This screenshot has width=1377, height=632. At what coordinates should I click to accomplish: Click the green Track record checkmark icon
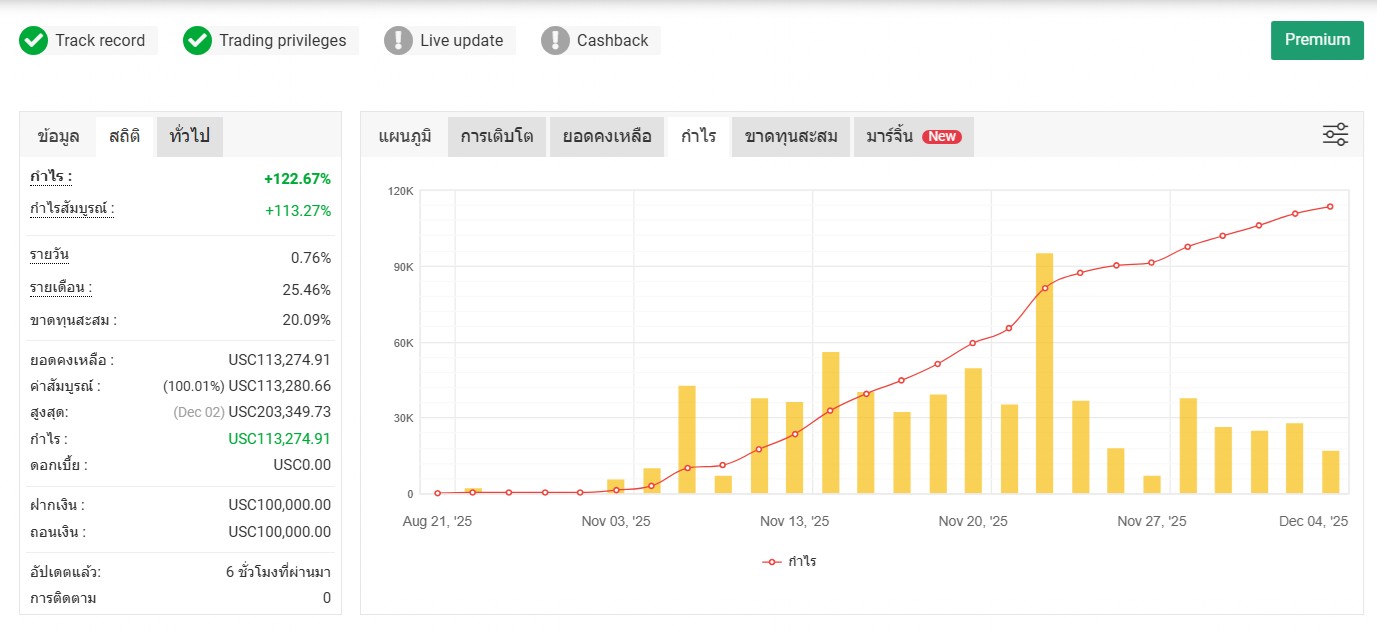tap(34, 41)
